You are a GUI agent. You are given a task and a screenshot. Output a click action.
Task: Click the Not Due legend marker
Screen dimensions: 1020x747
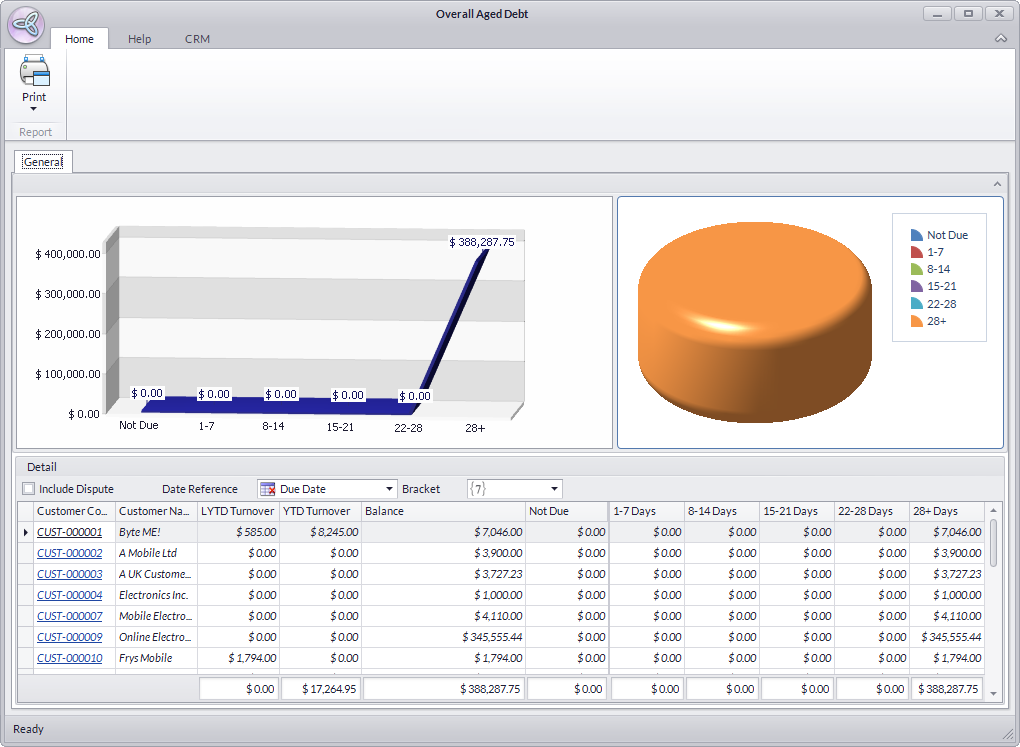916,235
